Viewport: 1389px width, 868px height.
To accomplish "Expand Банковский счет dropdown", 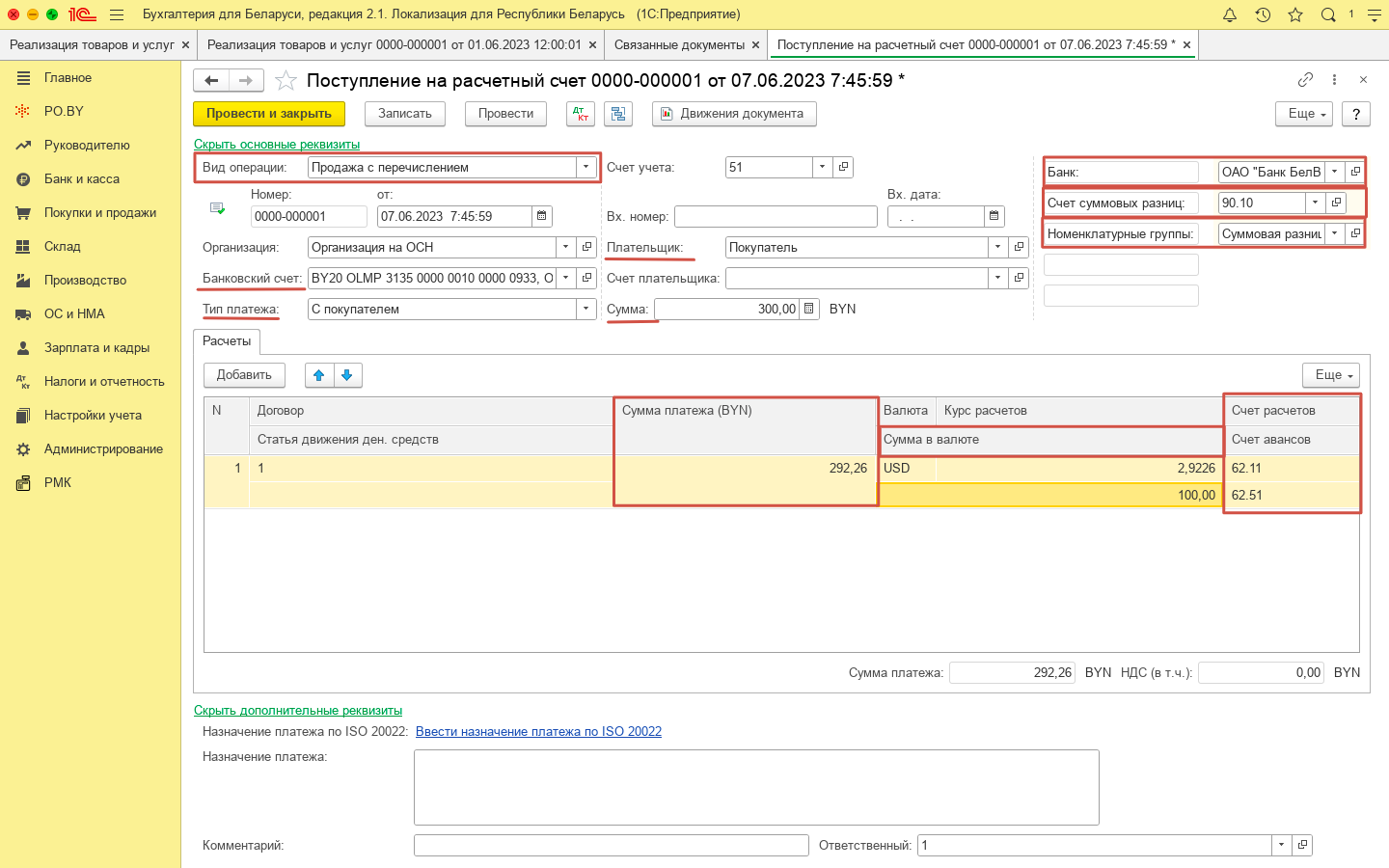I will click(x=566, y=278).
